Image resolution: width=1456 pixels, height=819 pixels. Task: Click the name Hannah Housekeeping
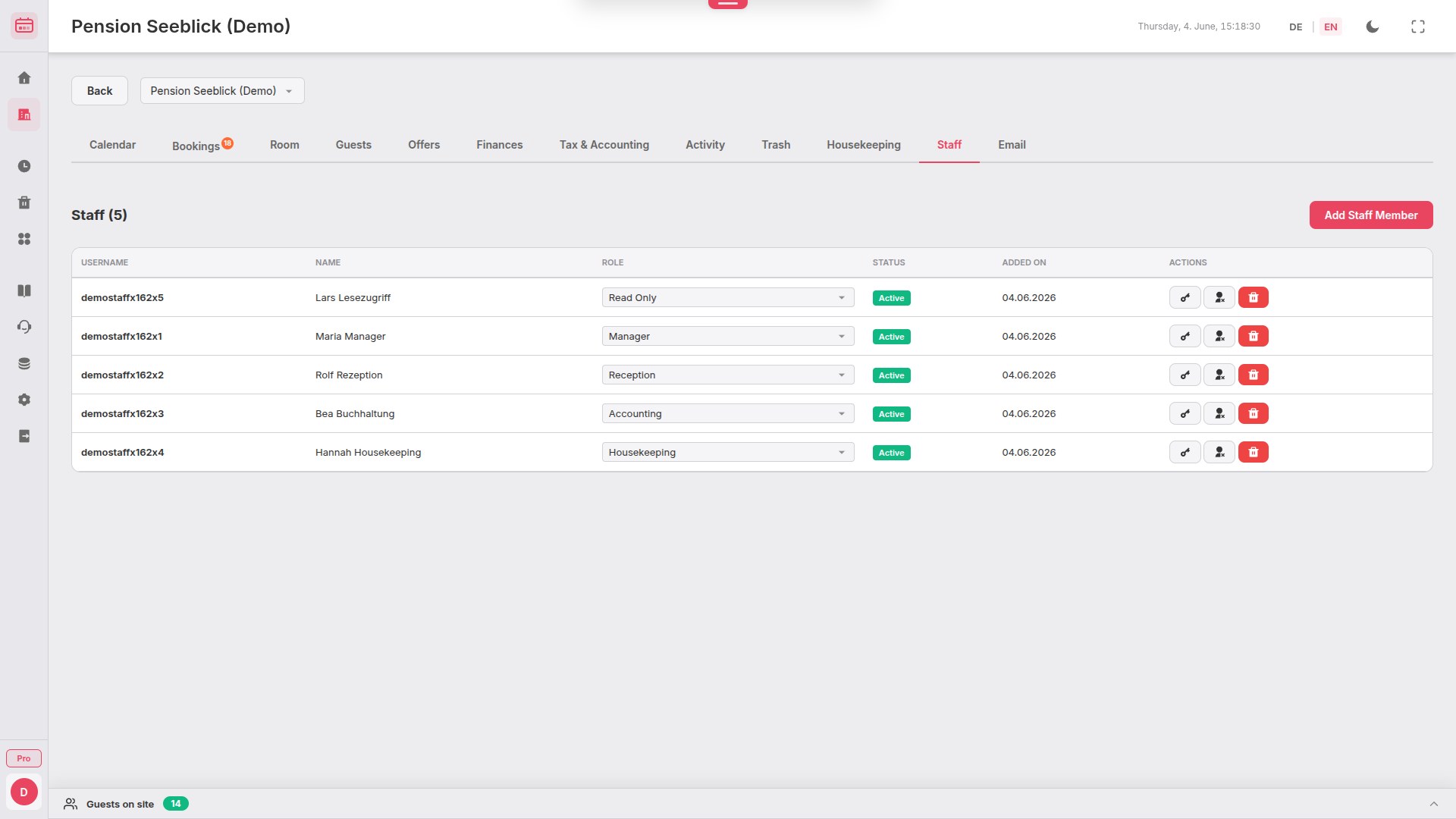[x=368, y=453]
